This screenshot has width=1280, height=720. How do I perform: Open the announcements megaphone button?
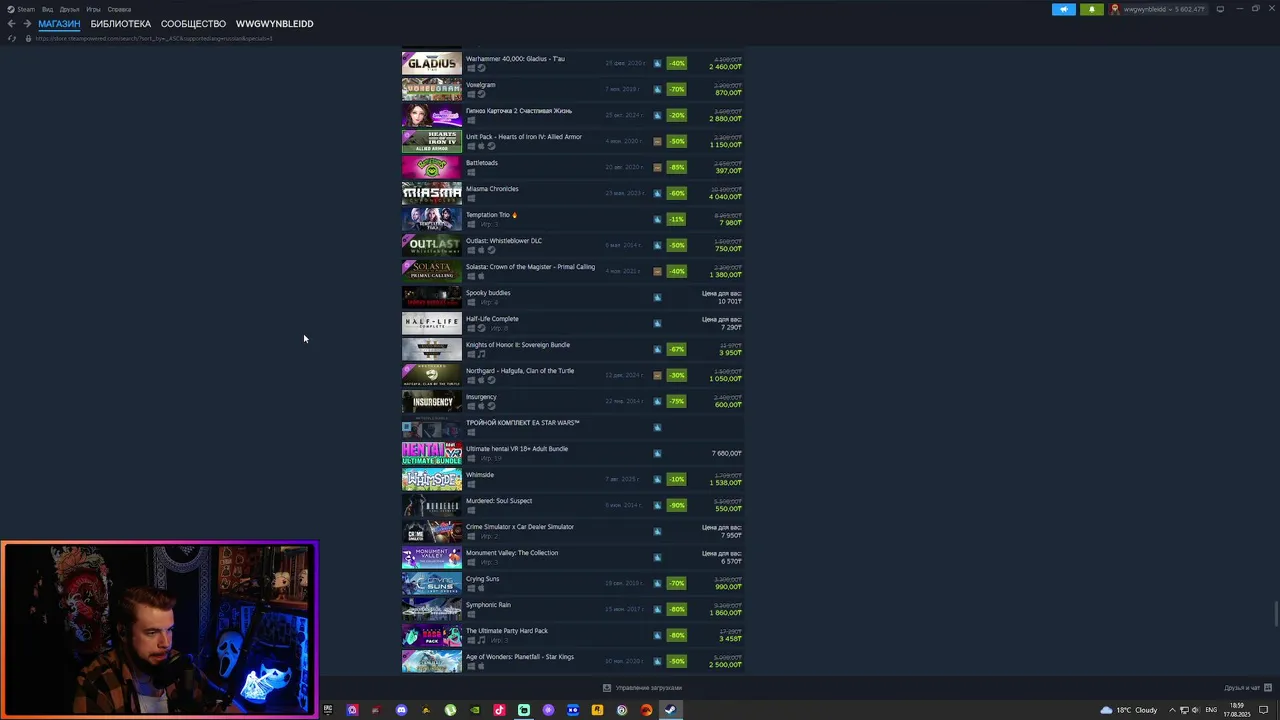coord(1064,9)
